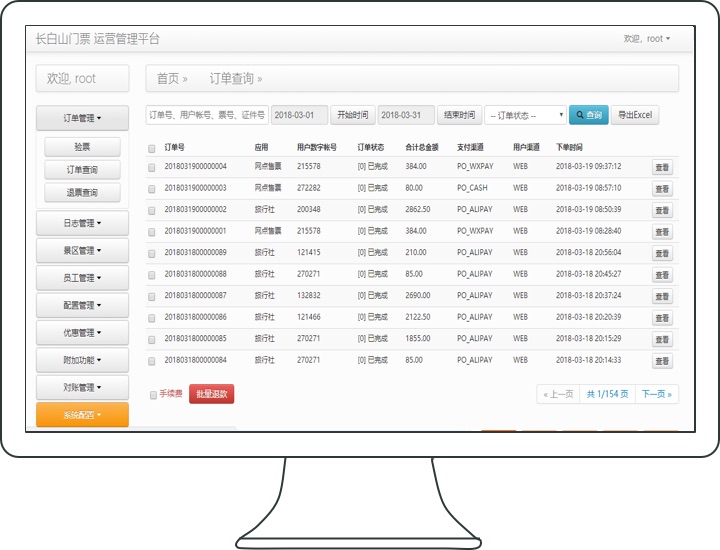Open the 验票 submenu item

coord(82,148)
